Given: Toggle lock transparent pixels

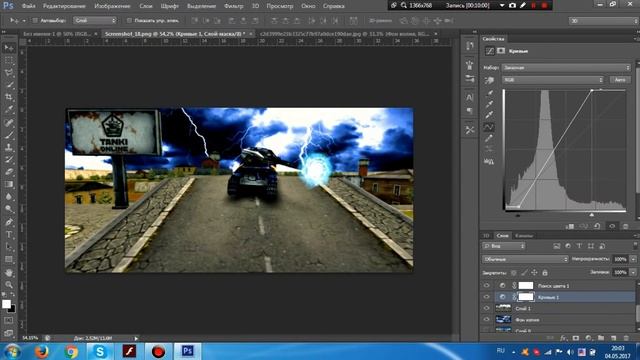Looking at the screenshot, I should coord(514,272).
